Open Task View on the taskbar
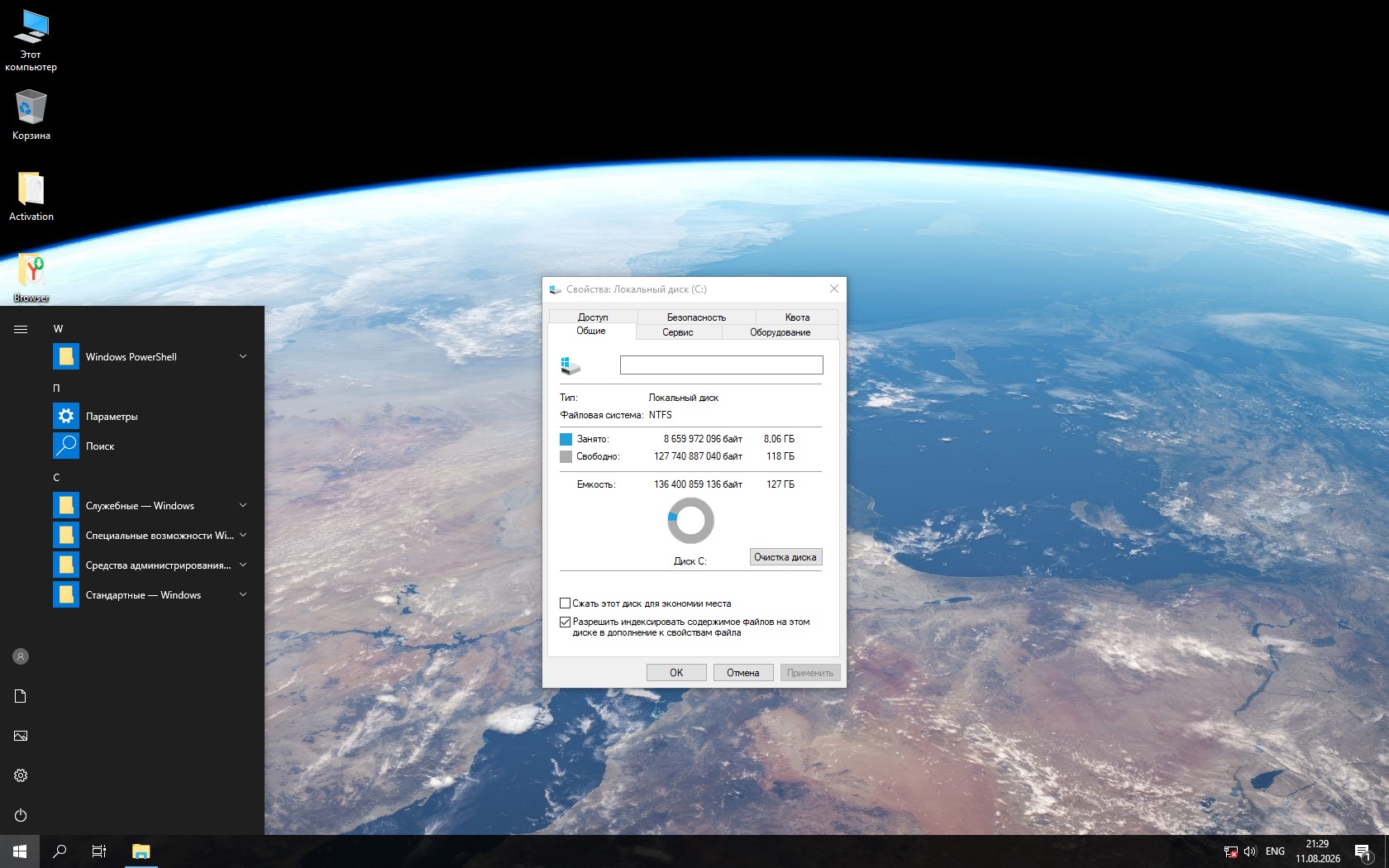 (x=99, y=851)
